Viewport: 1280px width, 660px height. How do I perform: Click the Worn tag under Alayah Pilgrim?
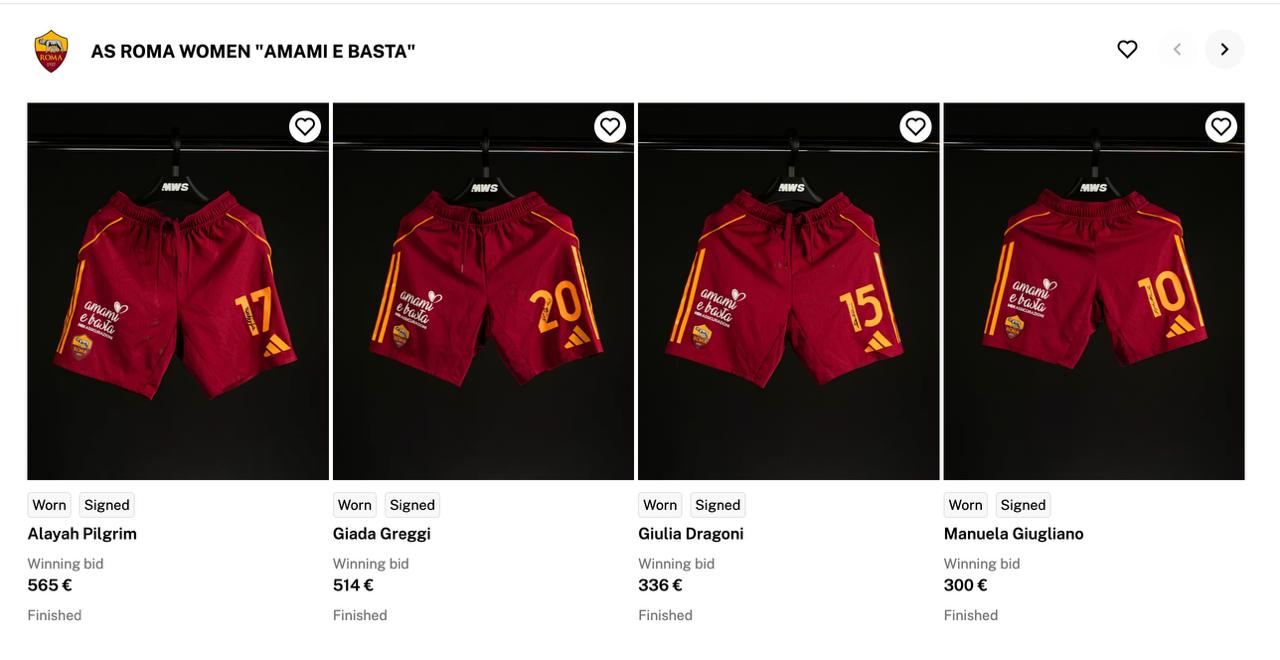pyautogui.click(x=49, y=505)
